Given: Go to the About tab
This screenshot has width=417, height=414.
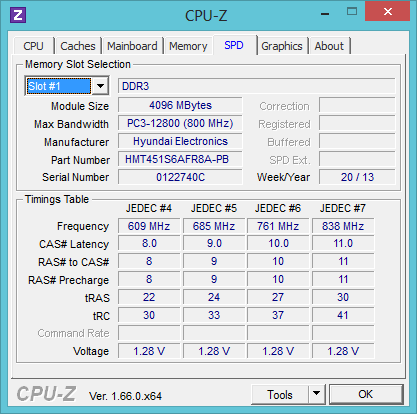Looking at the screenshot, I should point(329,46).
